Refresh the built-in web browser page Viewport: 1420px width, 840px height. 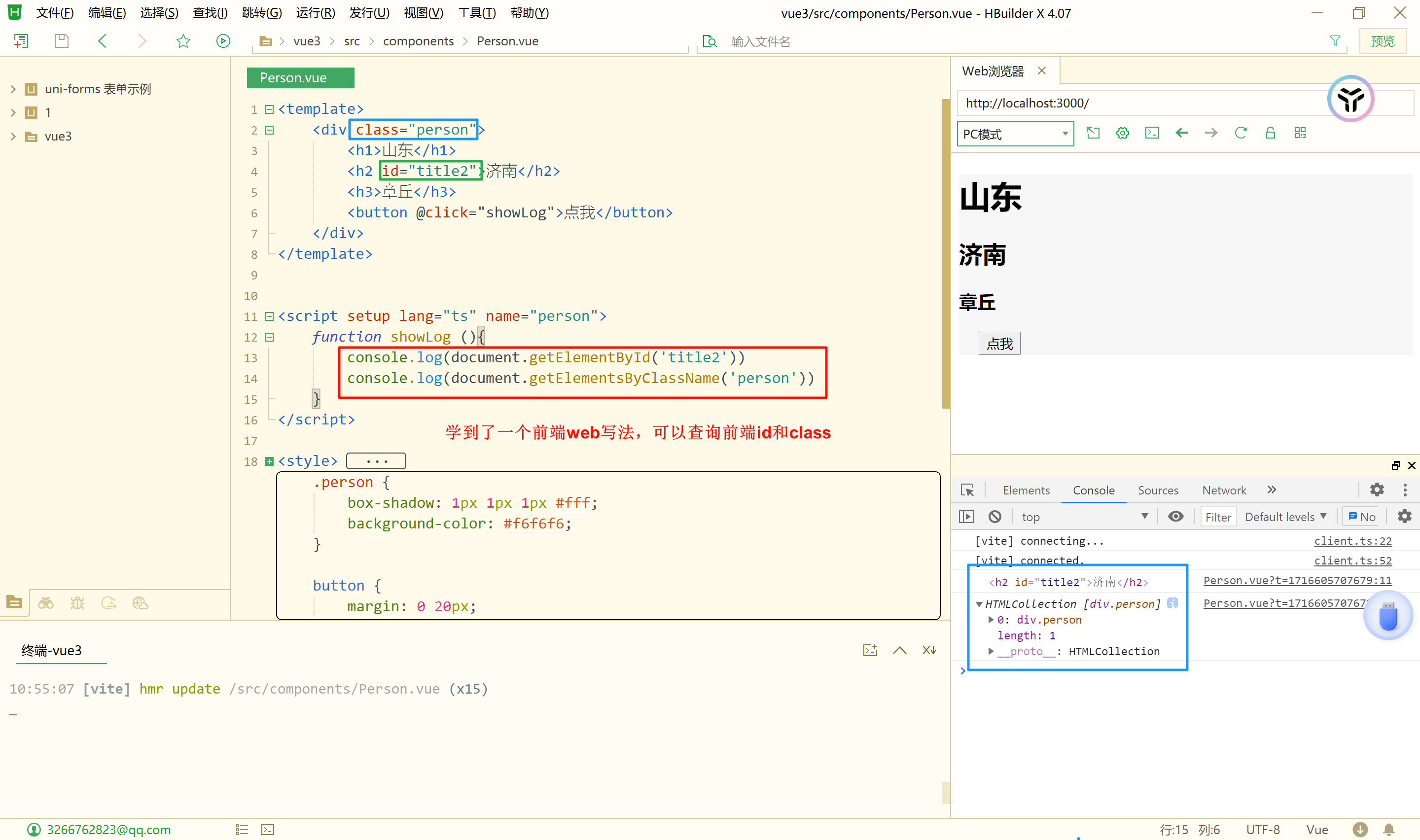1241,133
